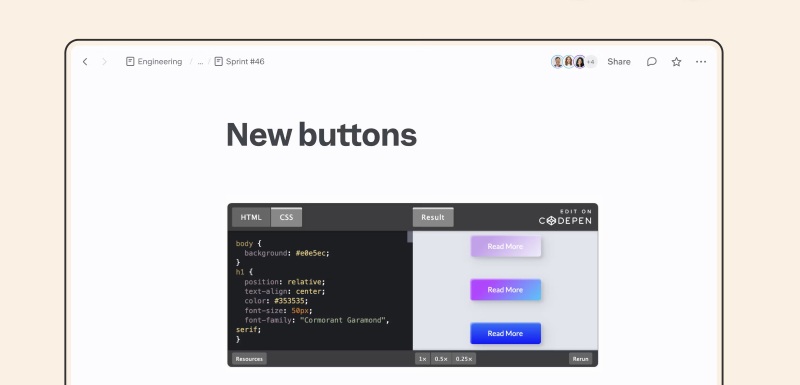The width and height of the screenshot is (800, 385).
Task: Open the three-dot page options menu
Action: [x=701, y=62]
